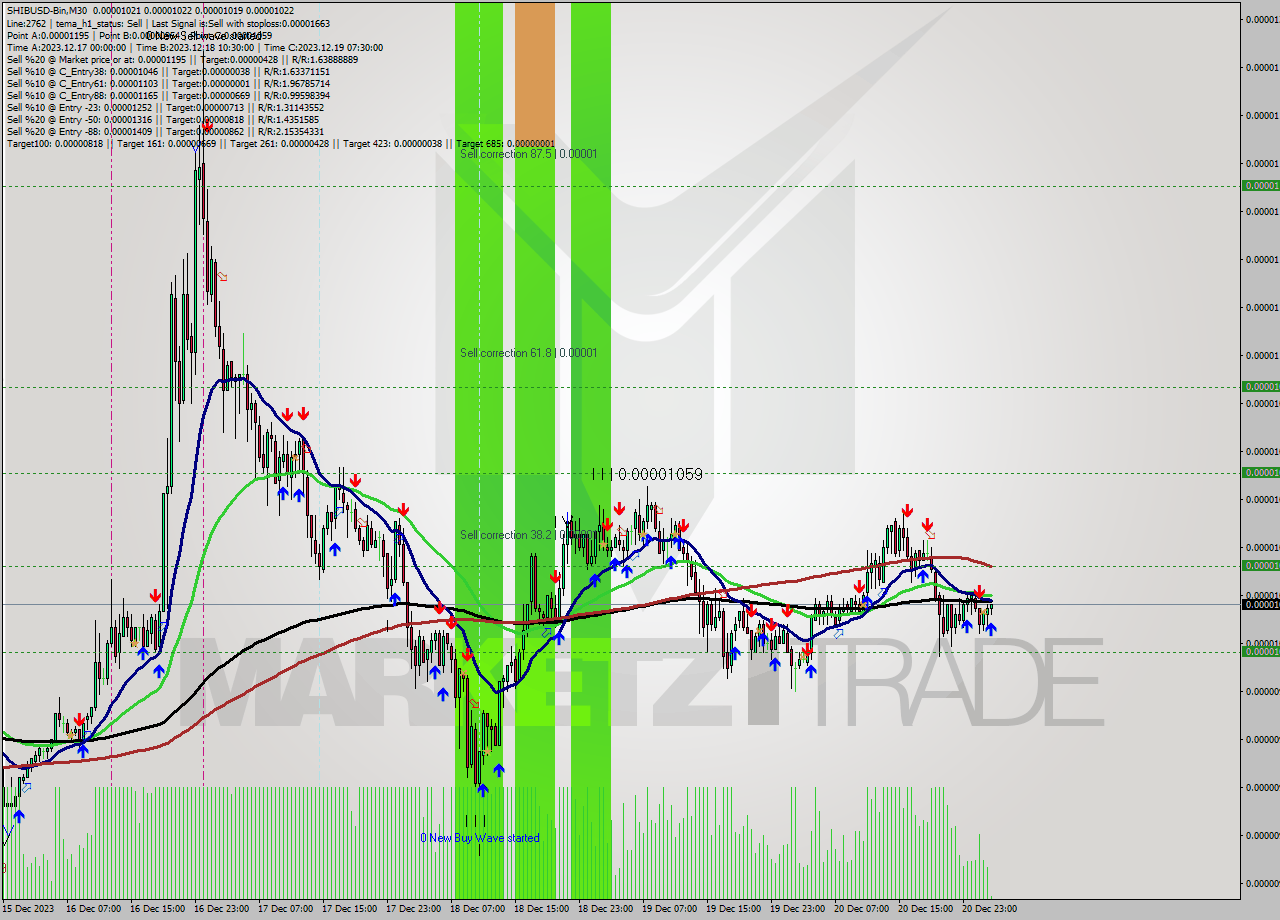Click the '20 Dec 07:00' time label

(861, 909)
